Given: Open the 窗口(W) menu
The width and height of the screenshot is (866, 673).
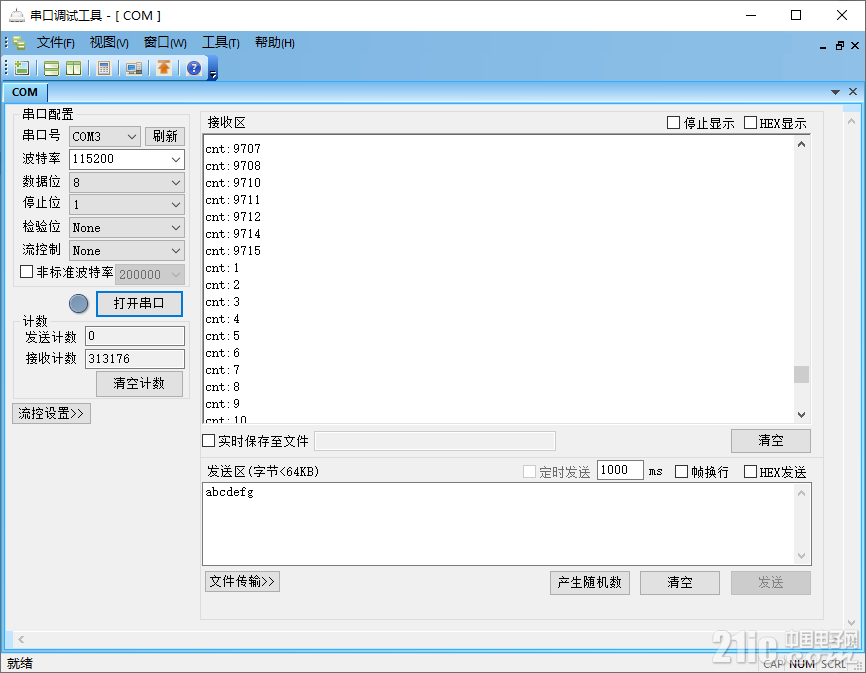Looking at the screenshot, I should click(x=165, y=43).
